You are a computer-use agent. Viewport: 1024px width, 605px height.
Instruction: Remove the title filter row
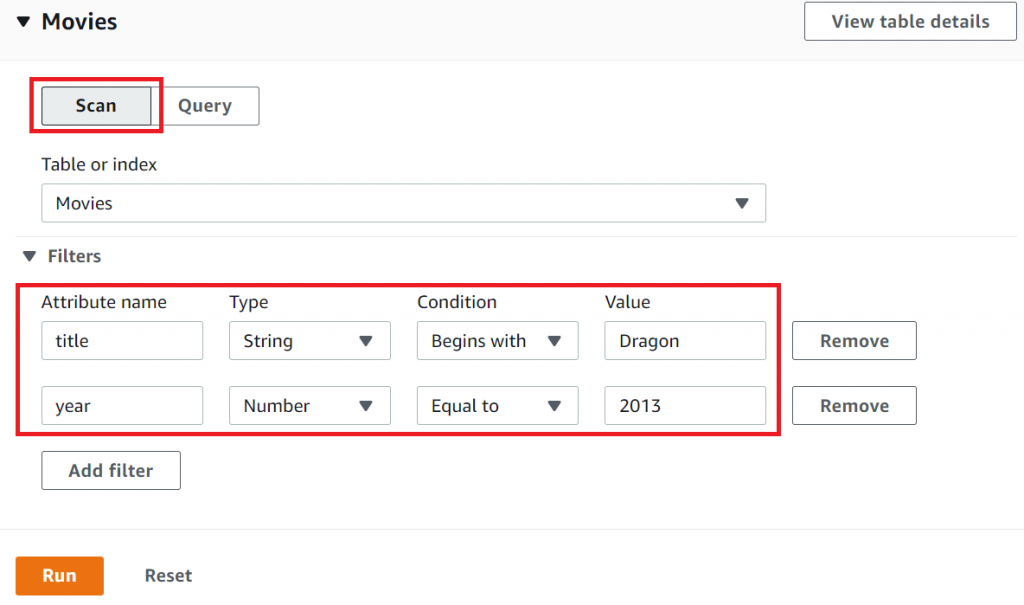854,341
